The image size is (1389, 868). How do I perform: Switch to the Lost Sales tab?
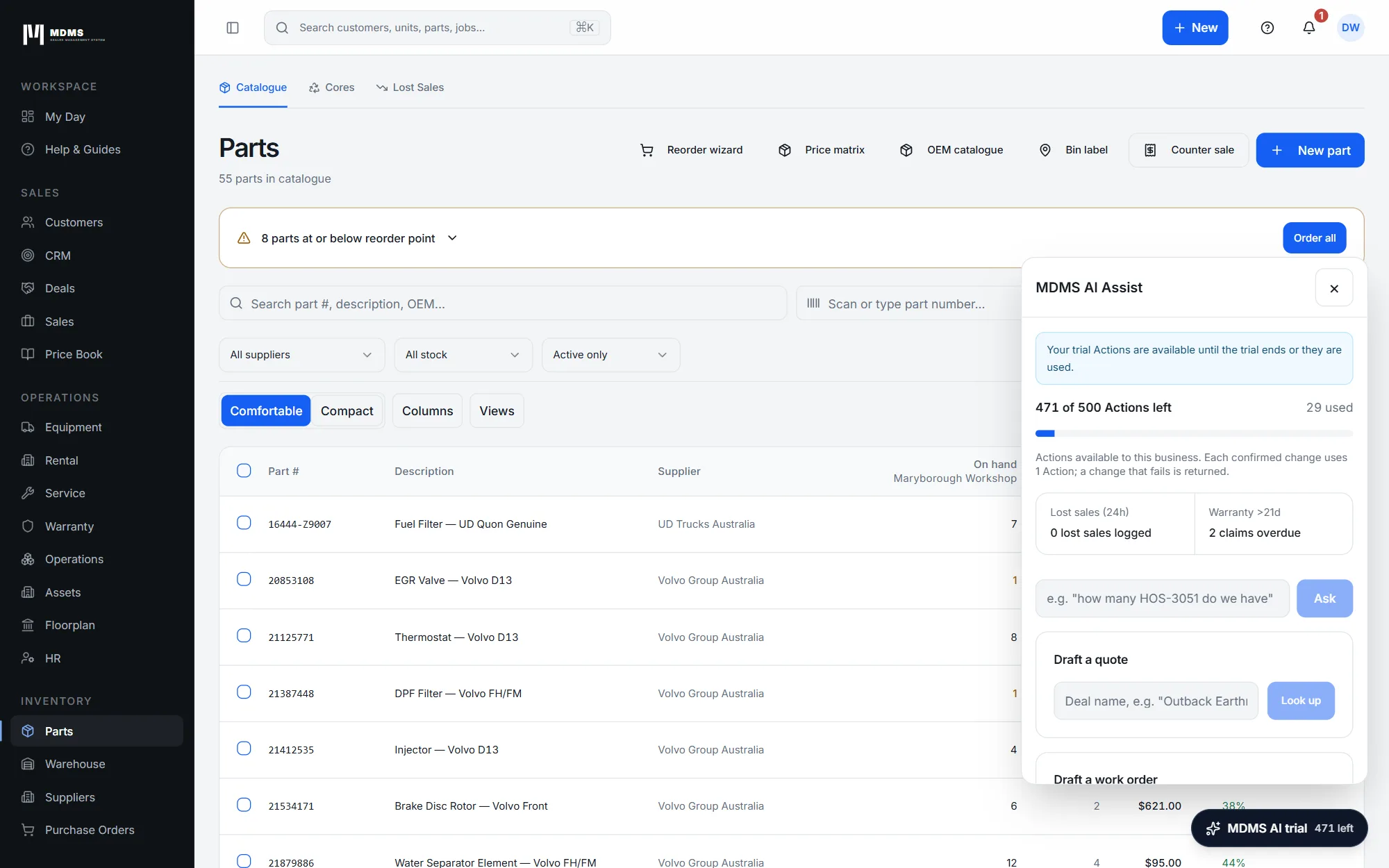(410, 87)
